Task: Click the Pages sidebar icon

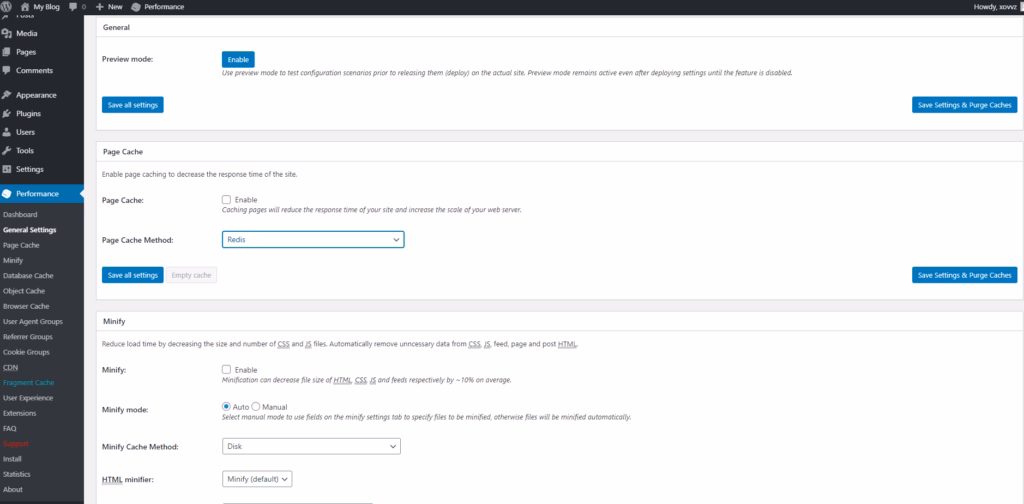Action: (x=7, y=52)
